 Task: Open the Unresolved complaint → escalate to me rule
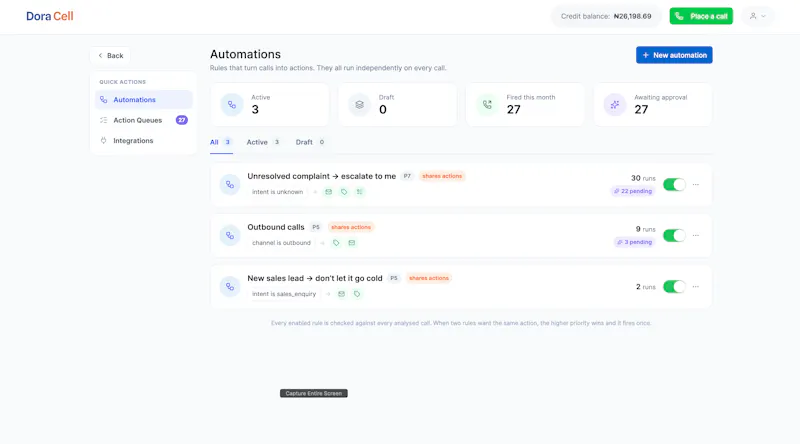321,176
